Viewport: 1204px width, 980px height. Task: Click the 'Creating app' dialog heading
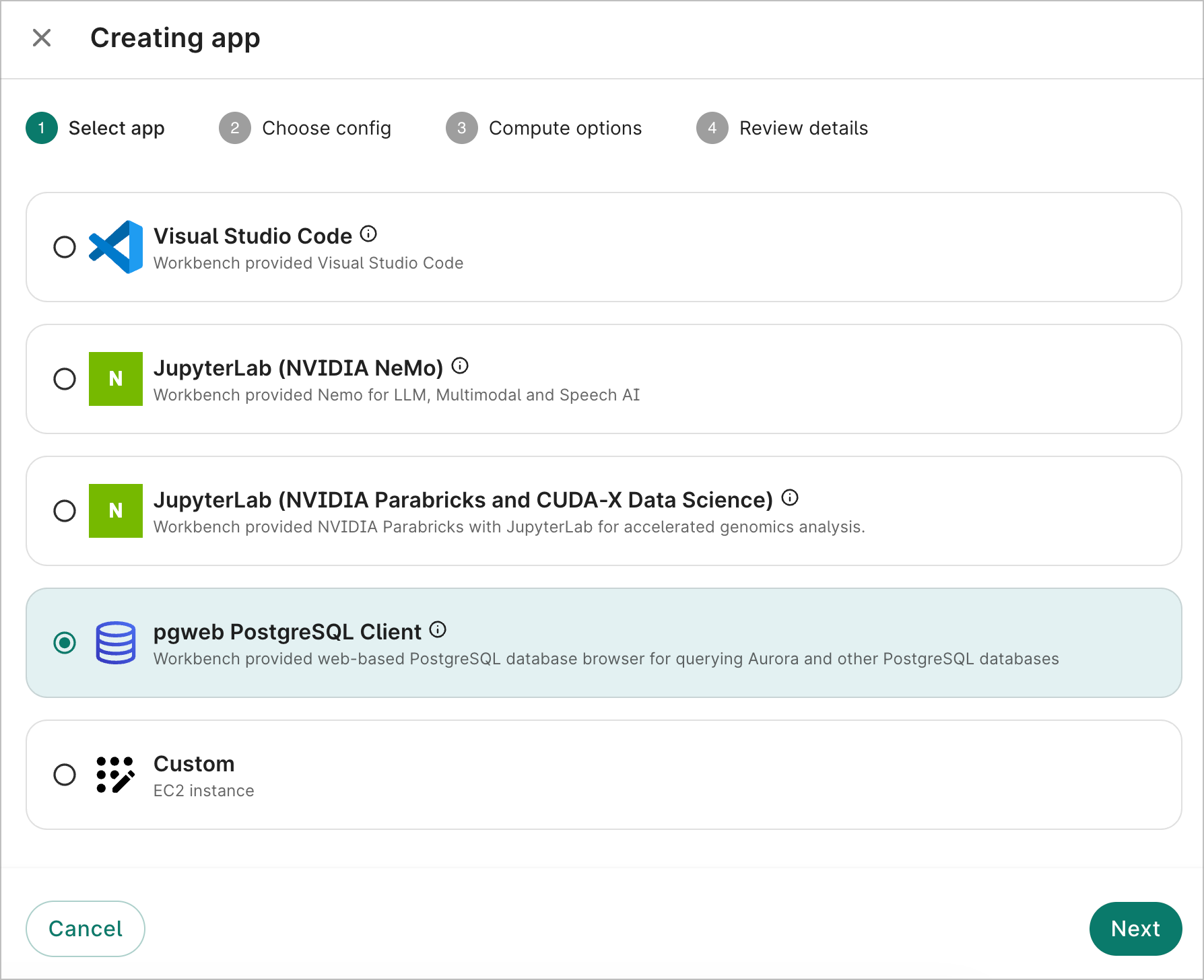175,38
